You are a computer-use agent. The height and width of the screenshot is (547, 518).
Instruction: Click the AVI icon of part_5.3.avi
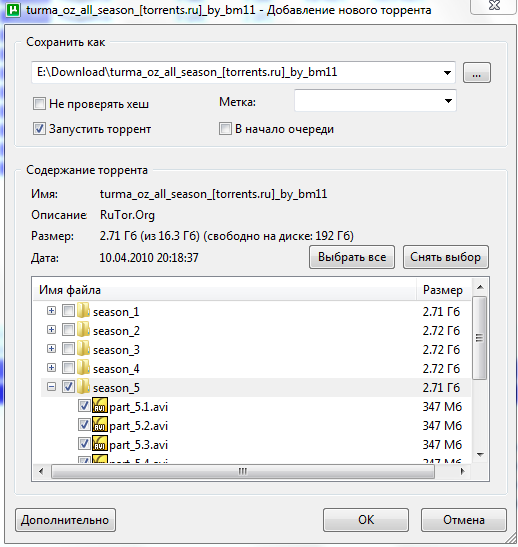(x=100, y=443)
